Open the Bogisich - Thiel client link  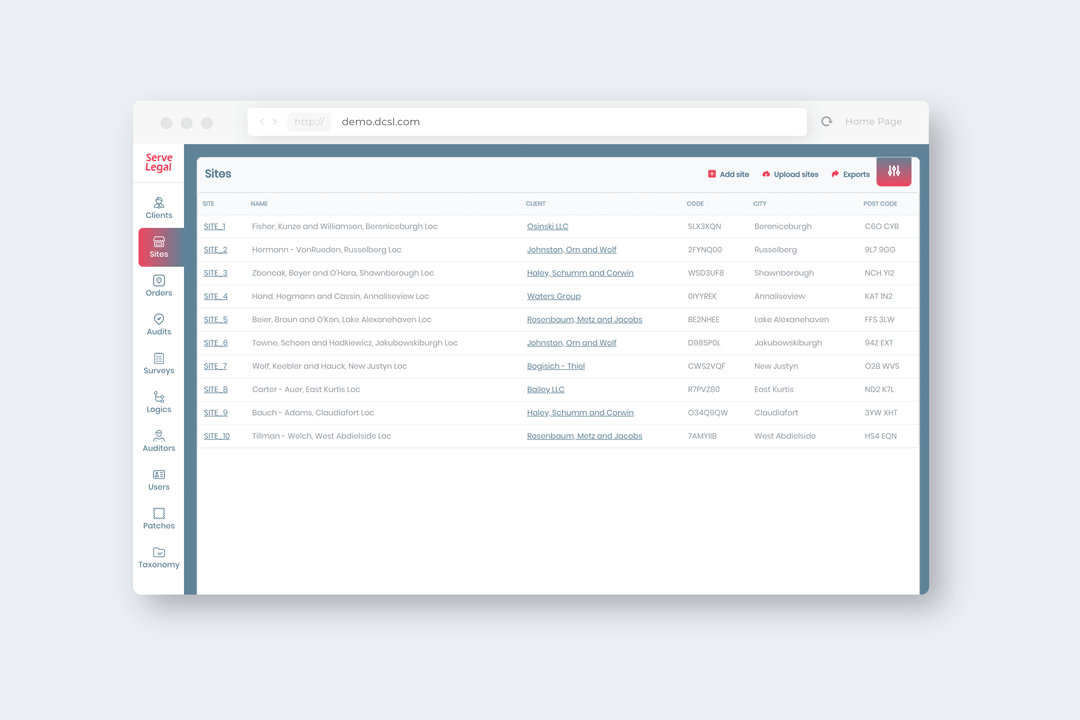(555, 366)
